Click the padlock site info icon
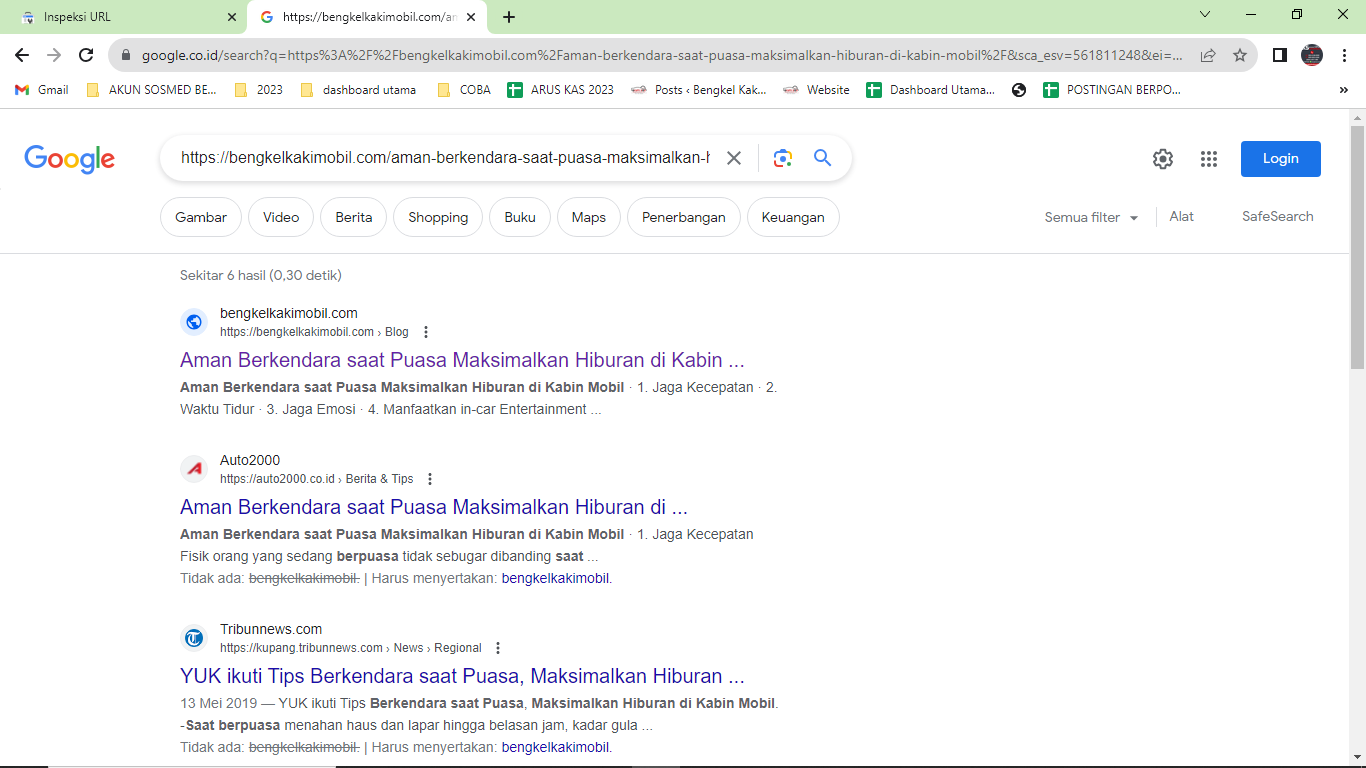The image size is (1366, 768). (x=126, y=56)
